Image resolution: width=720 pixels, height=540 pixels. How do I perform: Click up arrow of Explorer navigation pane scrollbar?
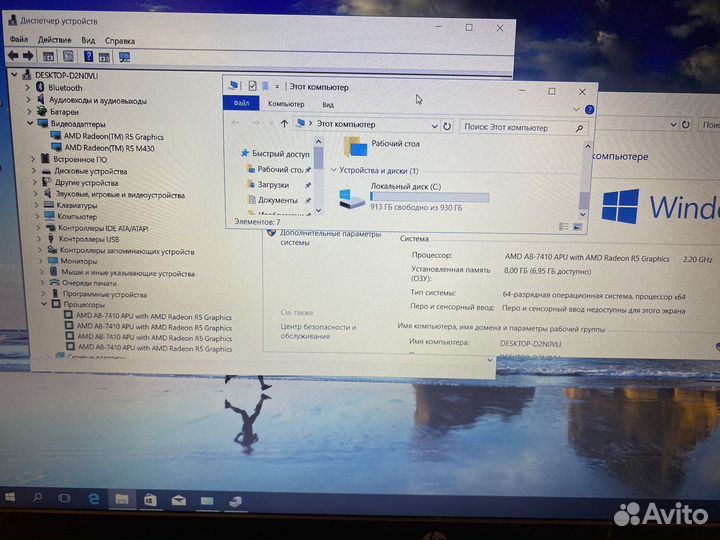click(319, 141)
